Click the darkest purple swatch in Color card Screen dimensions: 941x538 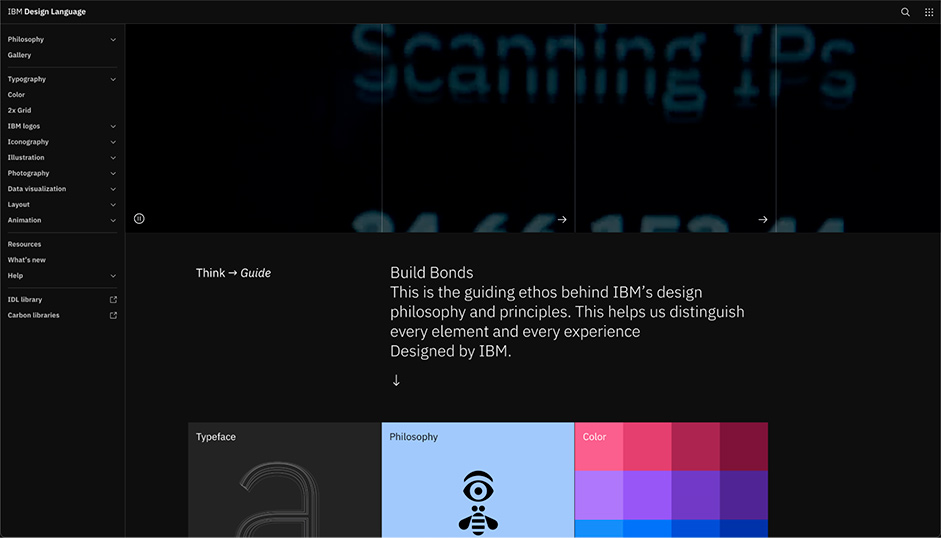(744, 495)
